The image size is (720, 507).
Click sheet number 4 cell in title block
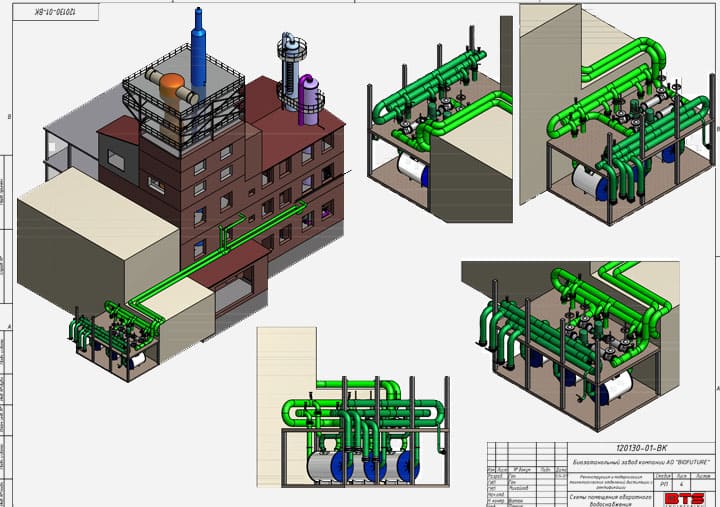(681, 484)
